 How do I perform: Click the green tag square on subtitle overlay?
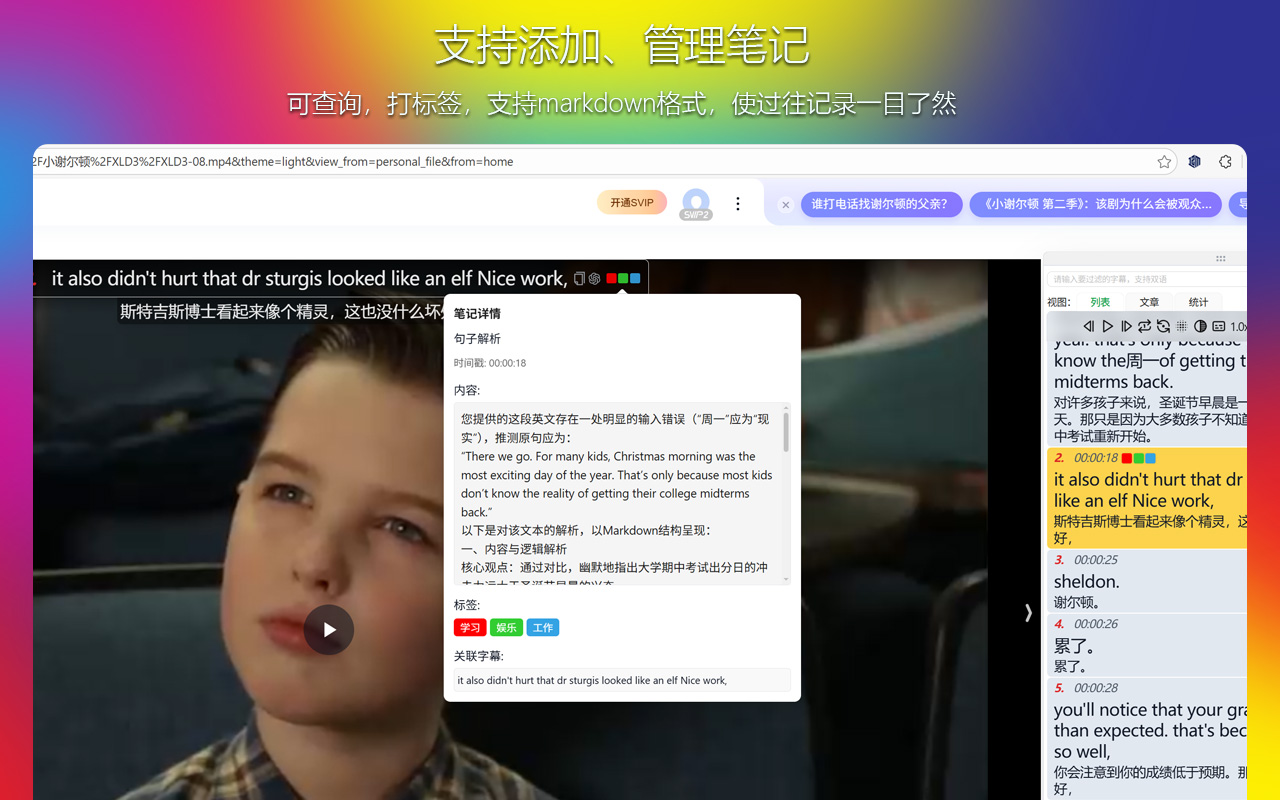point(623,279)
